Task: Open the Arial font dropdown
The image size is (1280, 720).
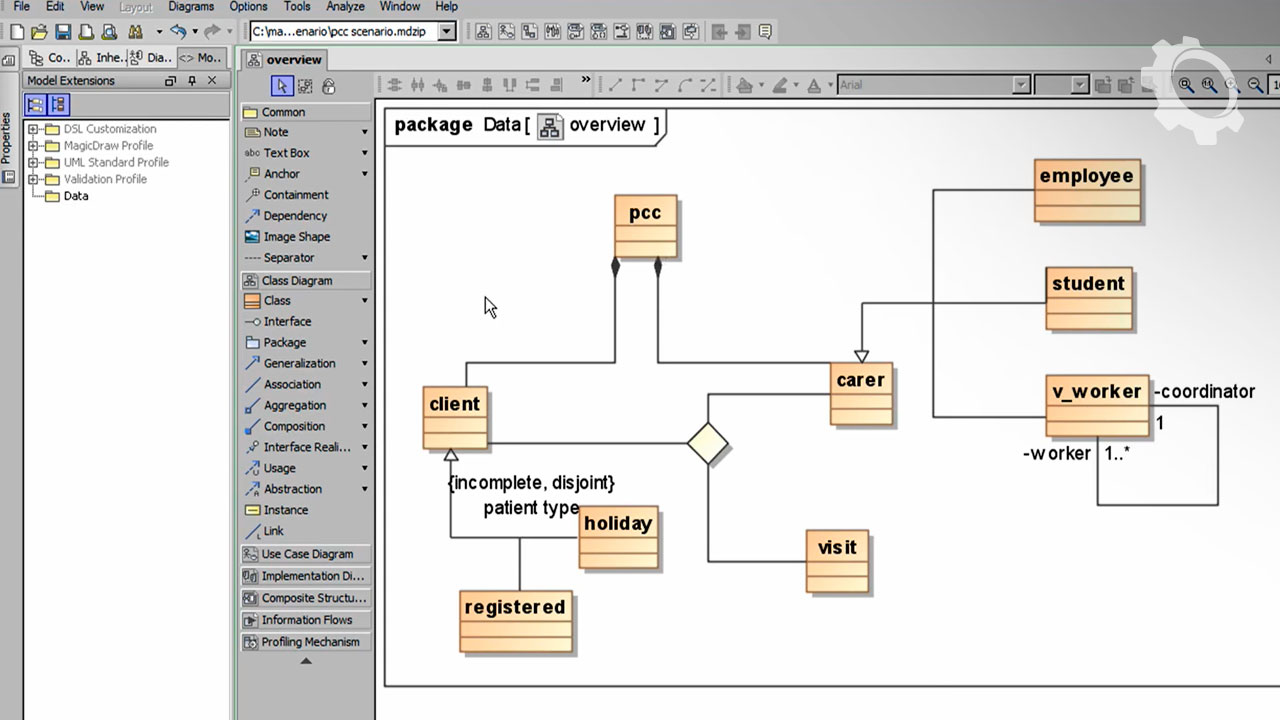Action: 1020,86
